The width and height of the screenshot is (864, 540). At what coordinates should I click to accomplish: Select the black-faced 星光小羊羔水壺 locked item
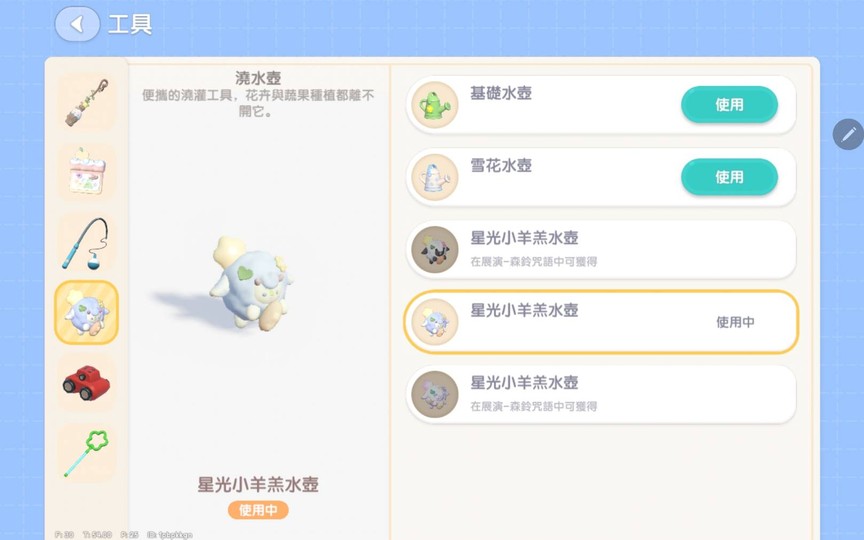point(601,250)
